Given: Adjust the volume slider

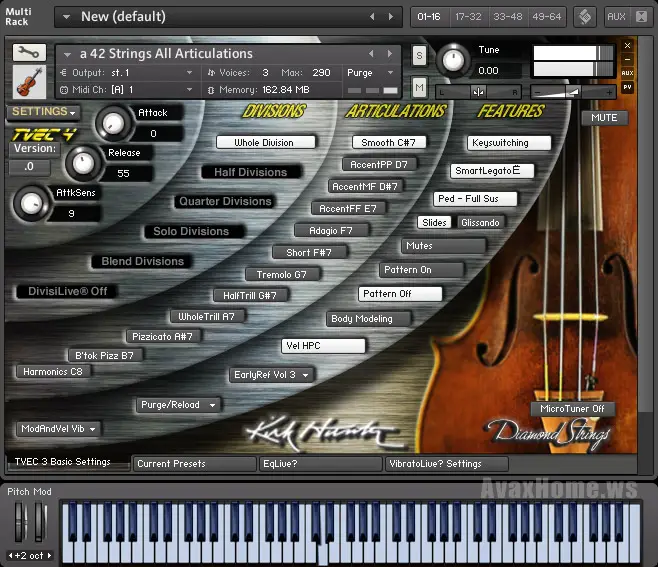Looking at the screenshot, I should [573, 92].
